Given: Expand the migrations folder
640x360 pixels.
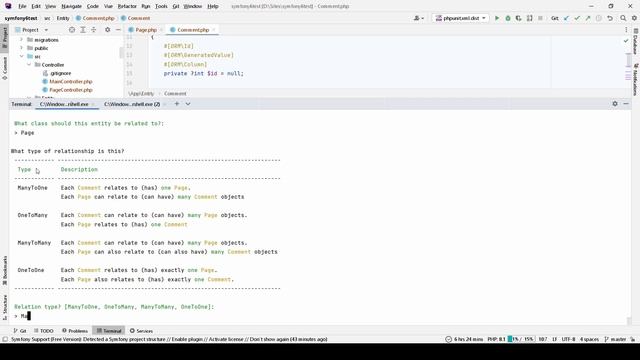Looking at the screenshot, I should tap(21, 40).
